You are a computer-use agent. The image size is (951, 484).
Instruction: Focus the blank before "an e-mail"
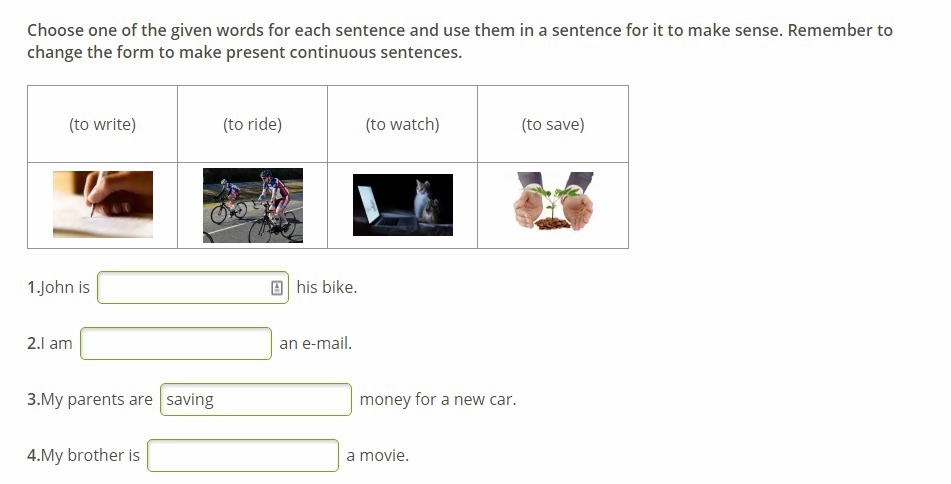176,344
